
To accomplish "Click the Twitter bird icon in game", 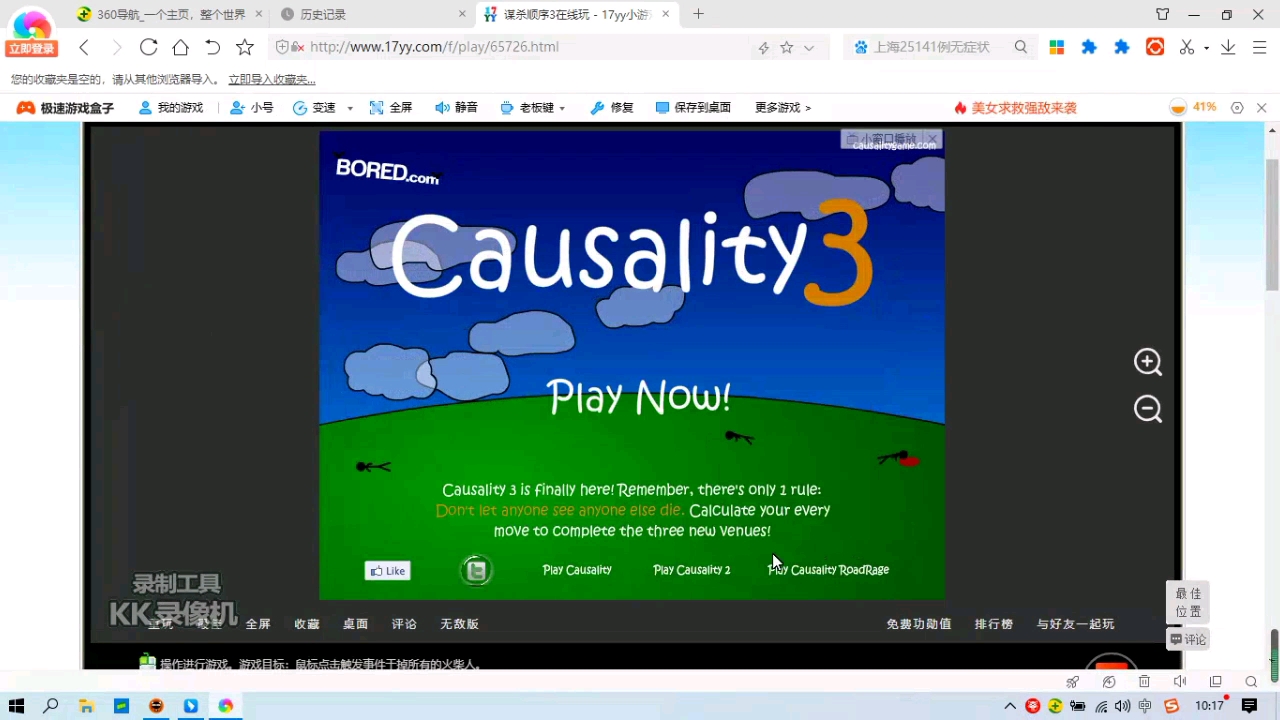I will pos(477,570).
